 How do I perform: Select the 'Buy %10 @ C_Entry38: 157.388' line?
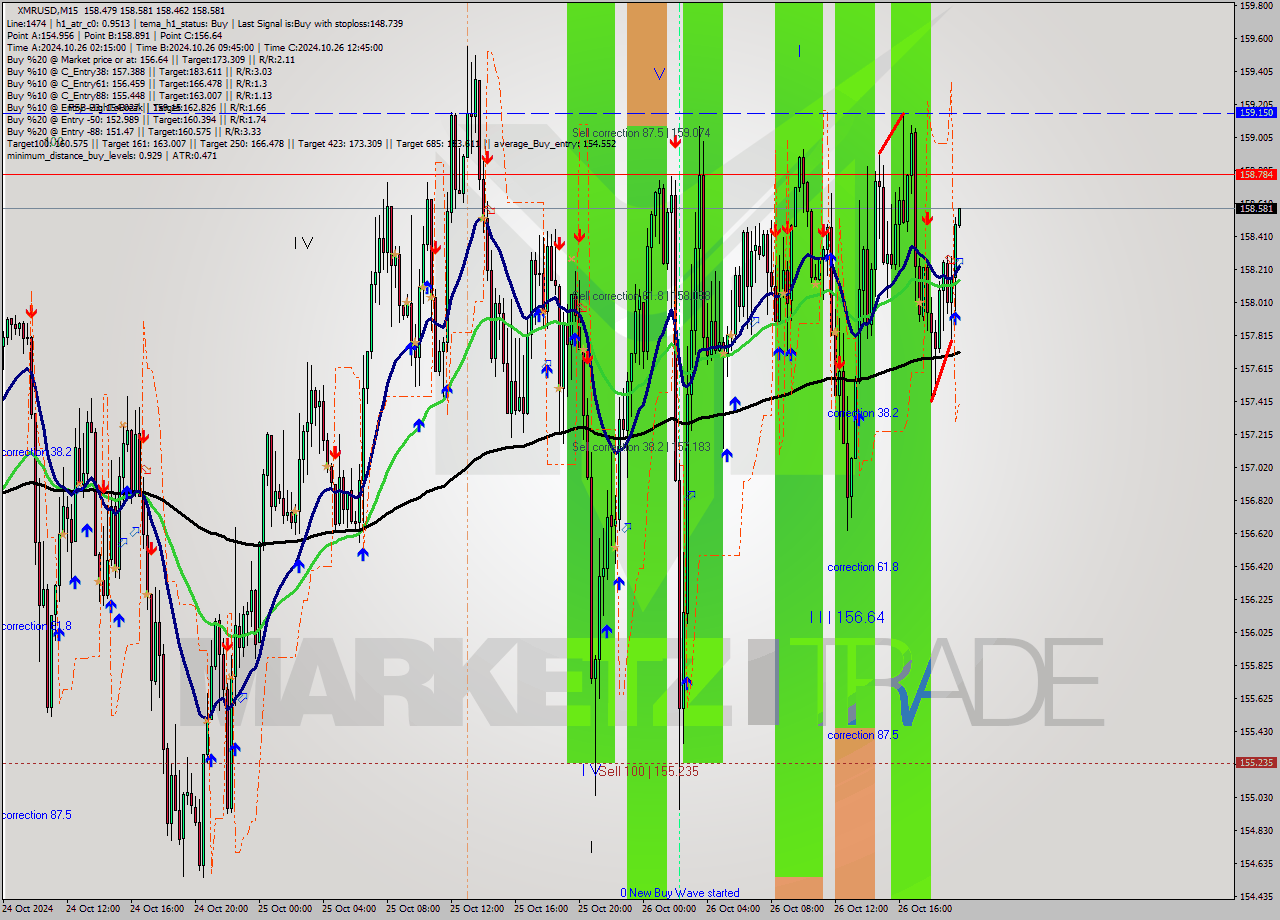click(76, 71)
